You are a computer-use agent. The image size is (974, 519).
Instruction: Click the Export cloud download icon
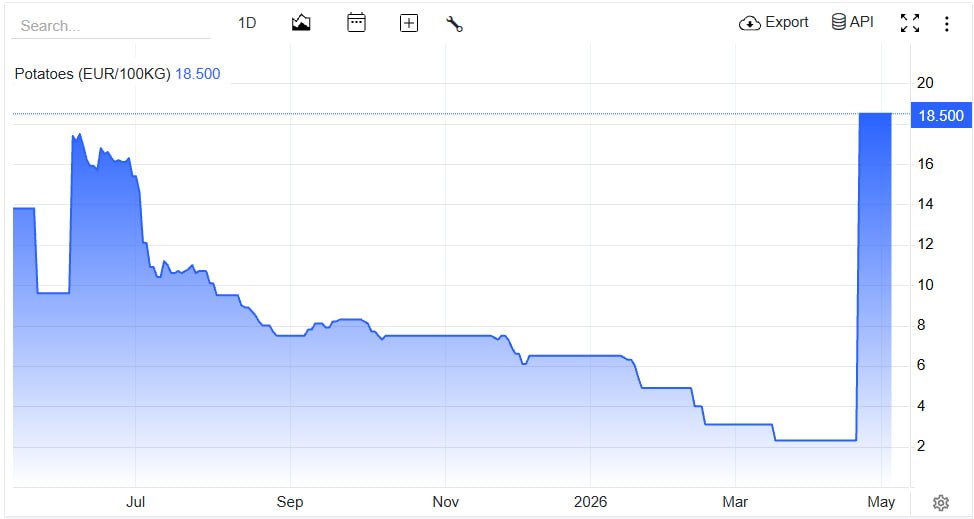tap(749, 23)
